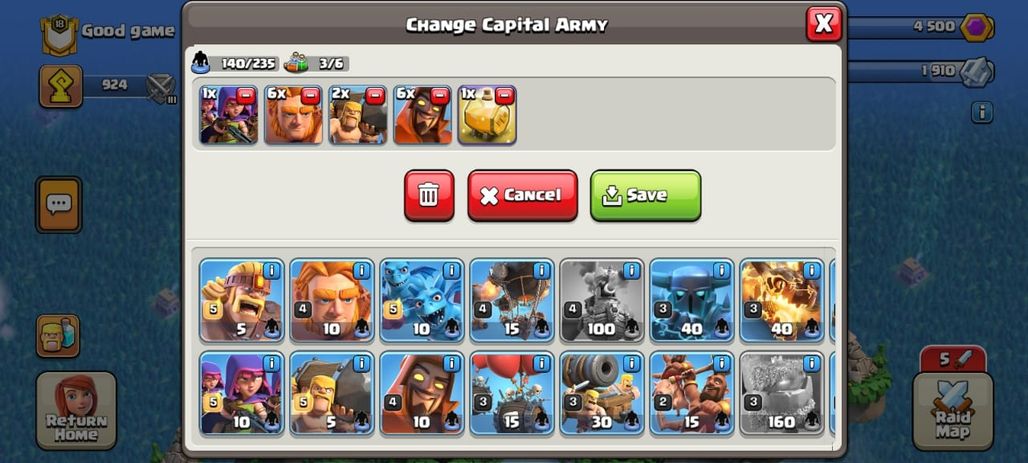
Task: Remove Super Wizard from selected army
Action: [440, 96]
